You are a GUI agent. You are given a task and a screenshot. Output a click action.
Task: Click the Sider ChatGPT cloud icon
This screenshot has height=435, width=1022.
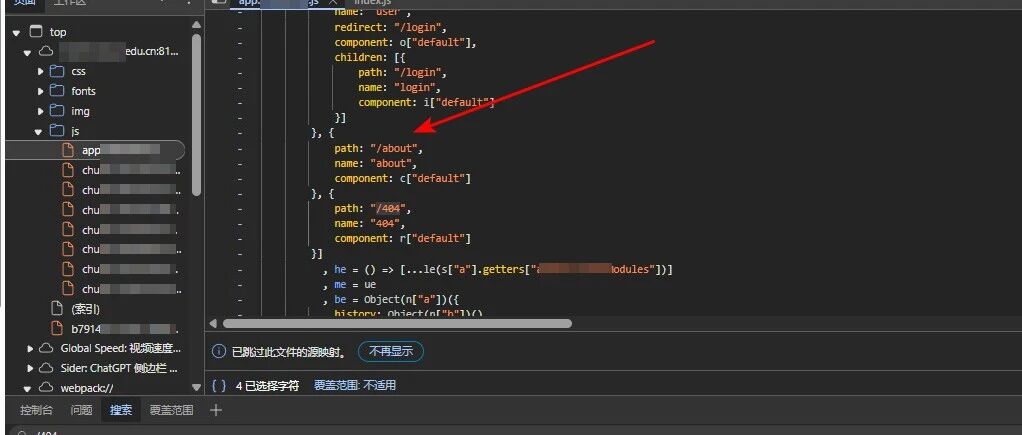46,368
